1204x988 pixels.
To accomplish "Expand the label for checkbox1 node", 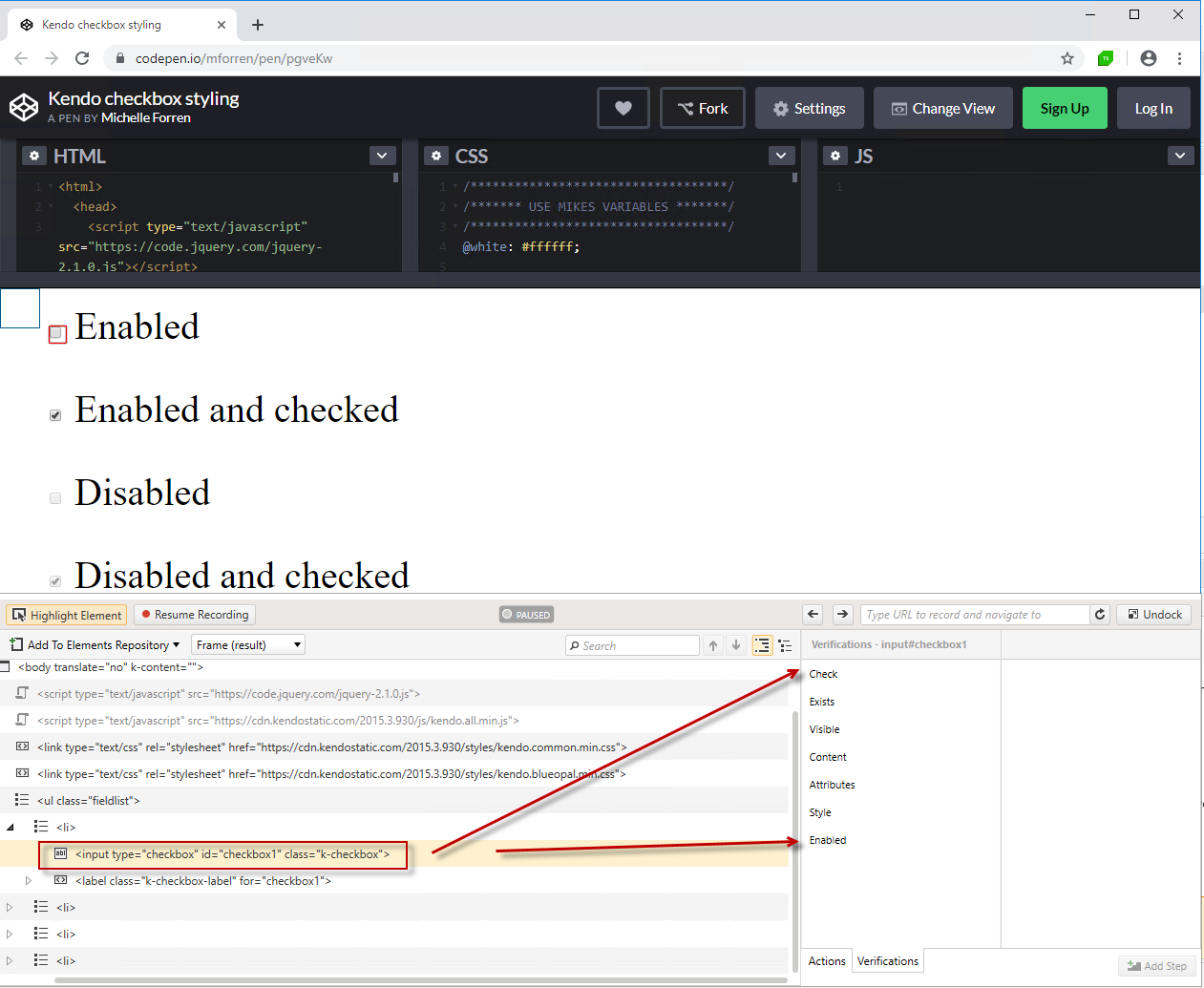I will pos(29,881).
